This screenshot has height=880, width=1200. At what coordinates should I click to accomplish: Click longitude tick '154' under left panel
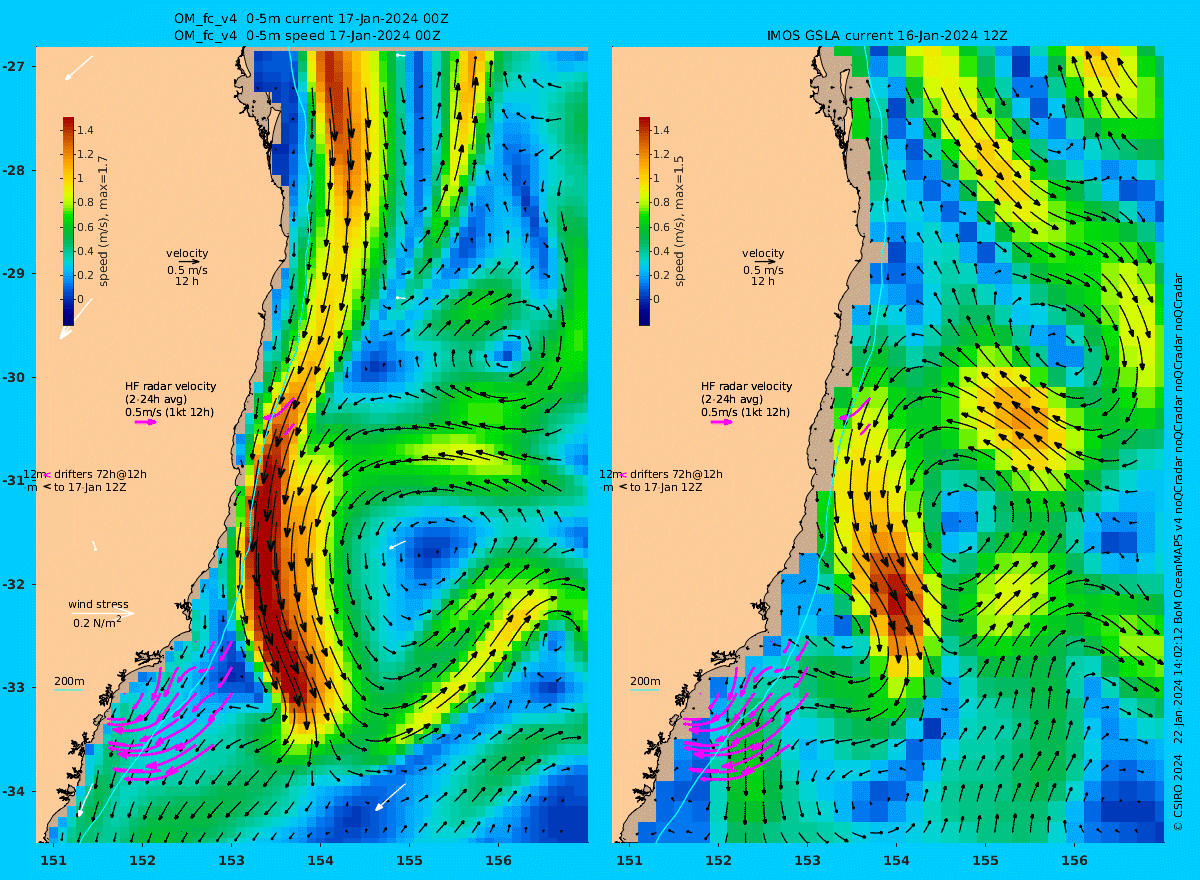click(x=320, y=860)
